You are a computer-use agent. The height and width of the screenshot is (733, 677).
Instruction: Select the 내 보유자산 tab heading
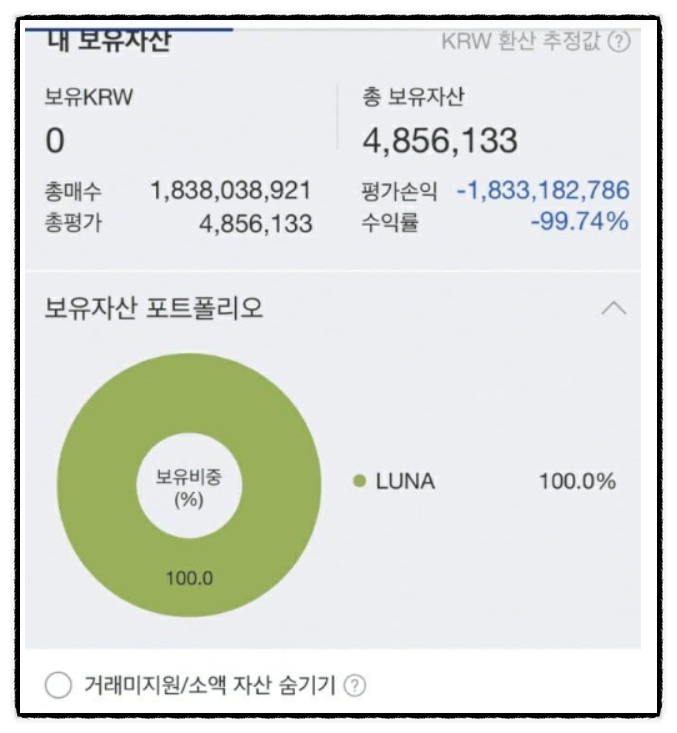click(x=109, y=41)
